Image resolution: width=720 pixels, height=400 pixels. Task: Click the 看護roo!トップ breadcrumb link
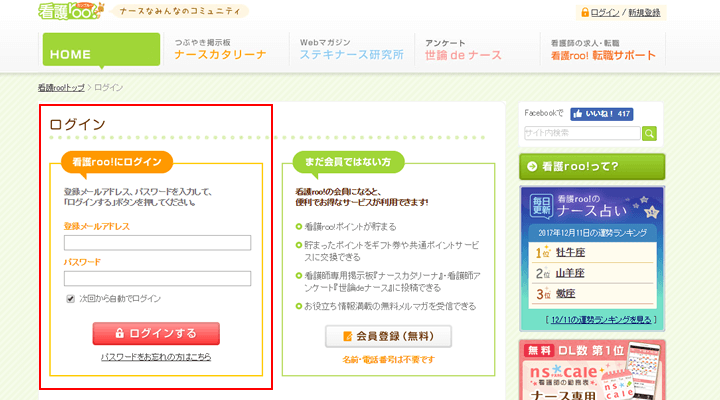pyautogui.click(x=61, y=88)
